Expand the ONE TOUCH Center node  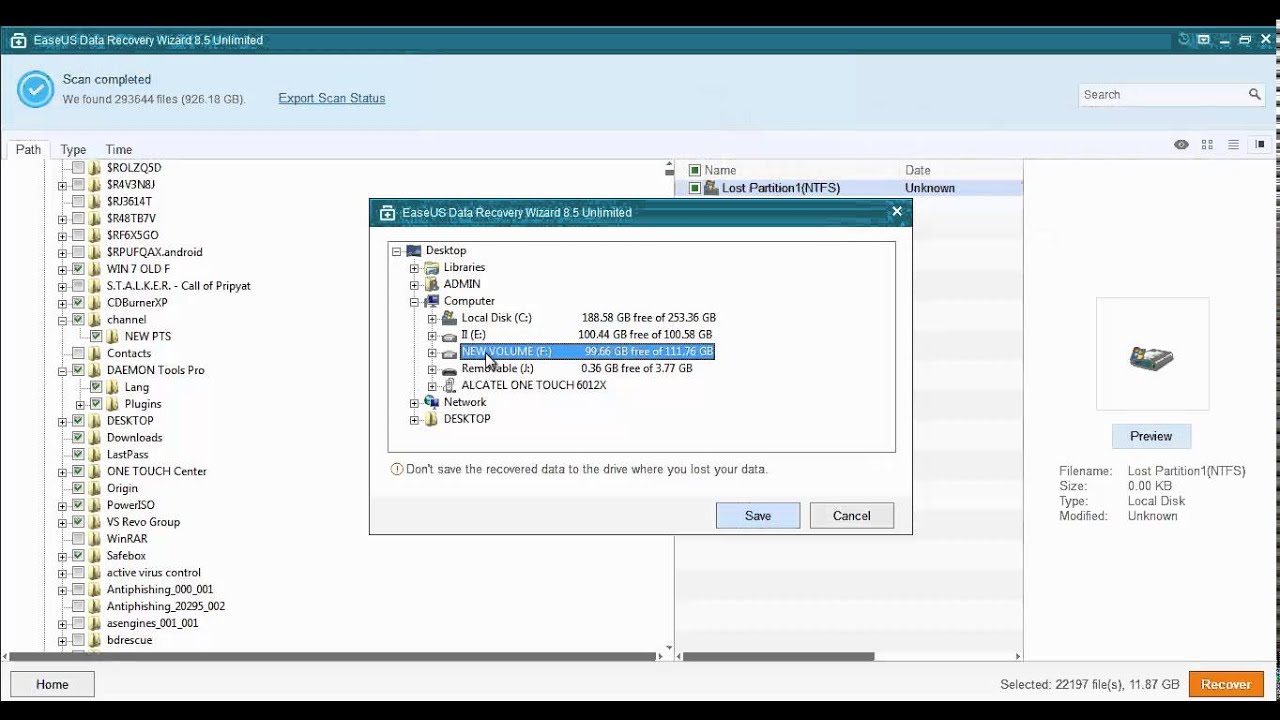(62, 471)
